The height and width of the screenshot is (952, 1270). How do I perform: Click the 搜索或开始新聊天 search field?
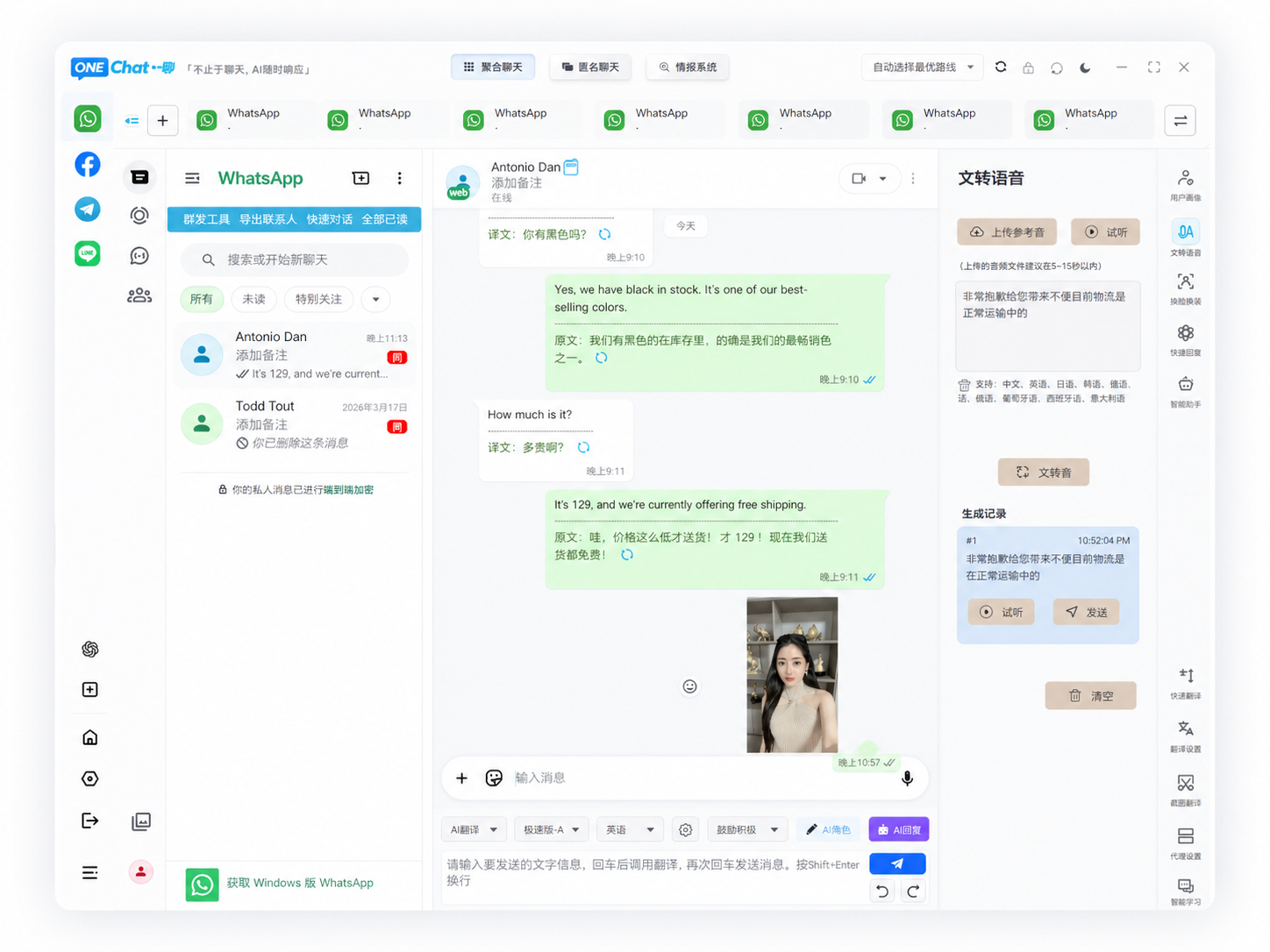click(x=294, y=259)
